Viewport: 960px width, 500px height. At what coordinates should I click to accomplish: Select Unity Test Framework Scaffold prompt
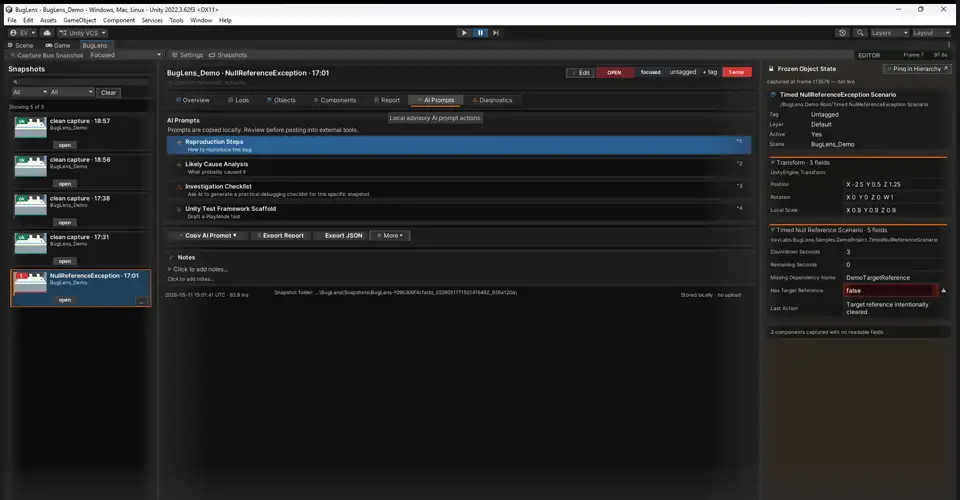pyautogui.click(x=459, y=212)
